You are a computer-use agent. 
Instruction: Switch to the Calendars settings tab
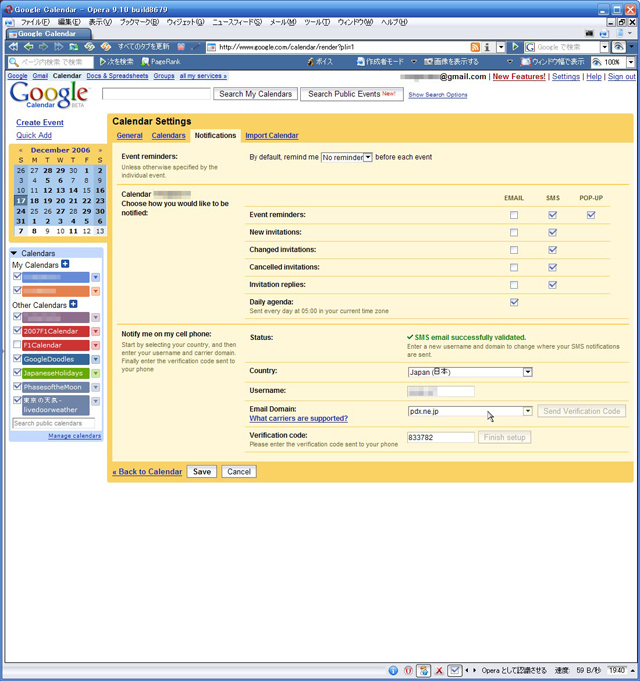[x=168, y=136]
